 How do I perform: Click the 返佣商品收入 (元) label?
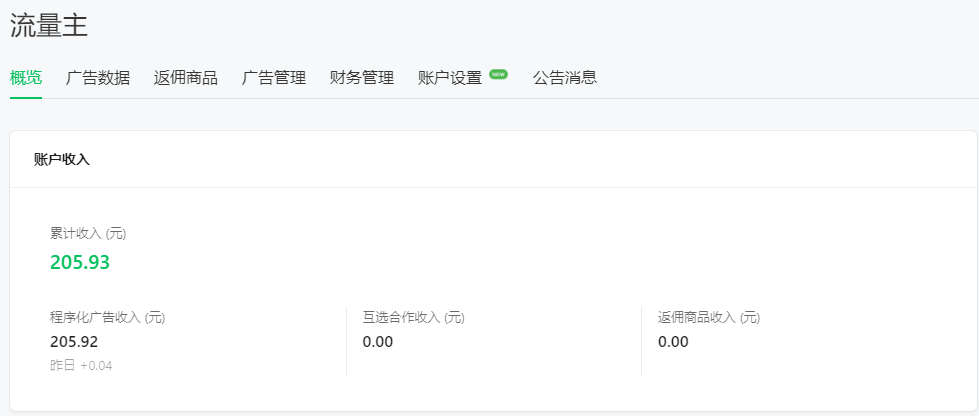point(709,317)
